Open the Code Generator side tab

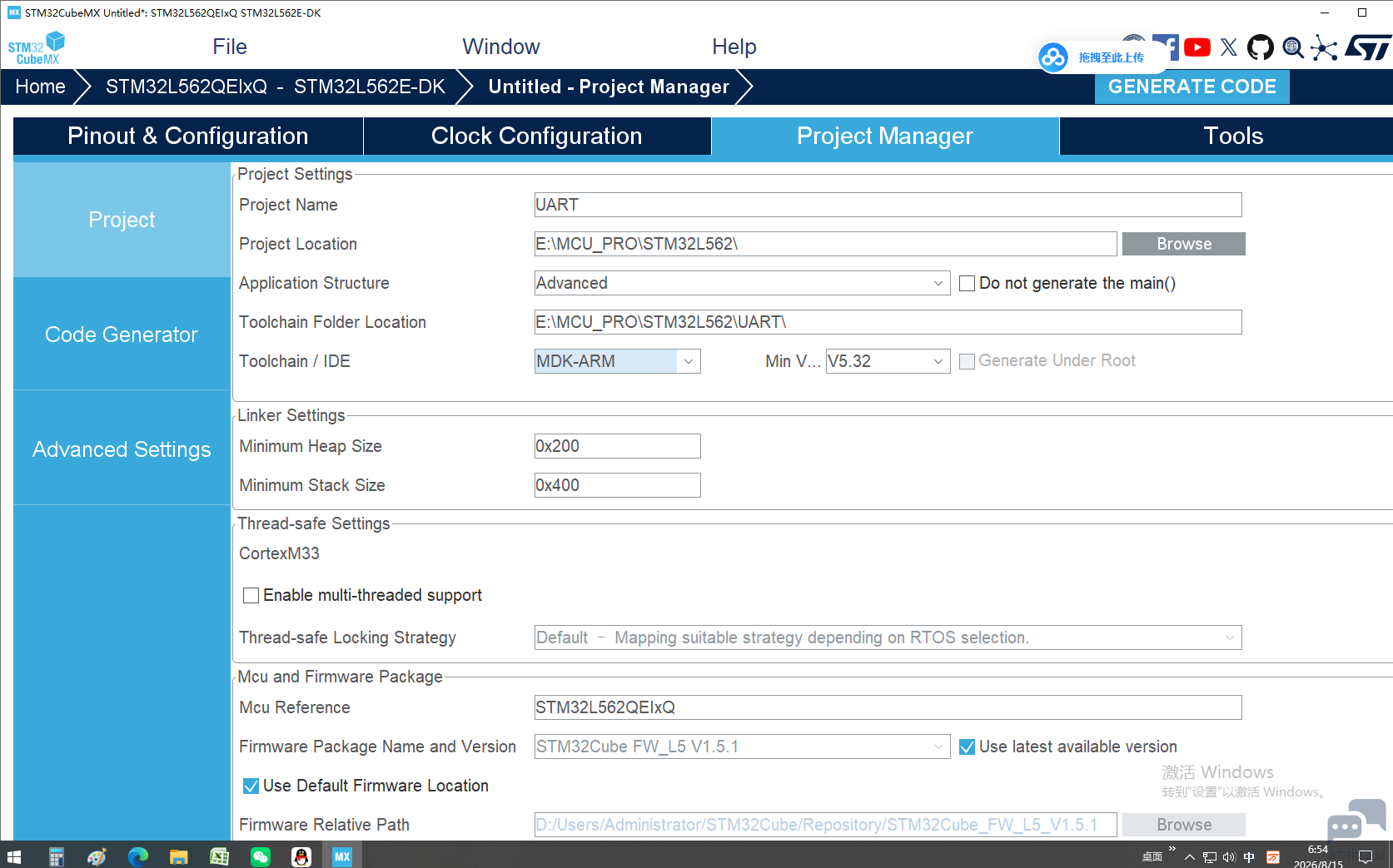[122, 335]
